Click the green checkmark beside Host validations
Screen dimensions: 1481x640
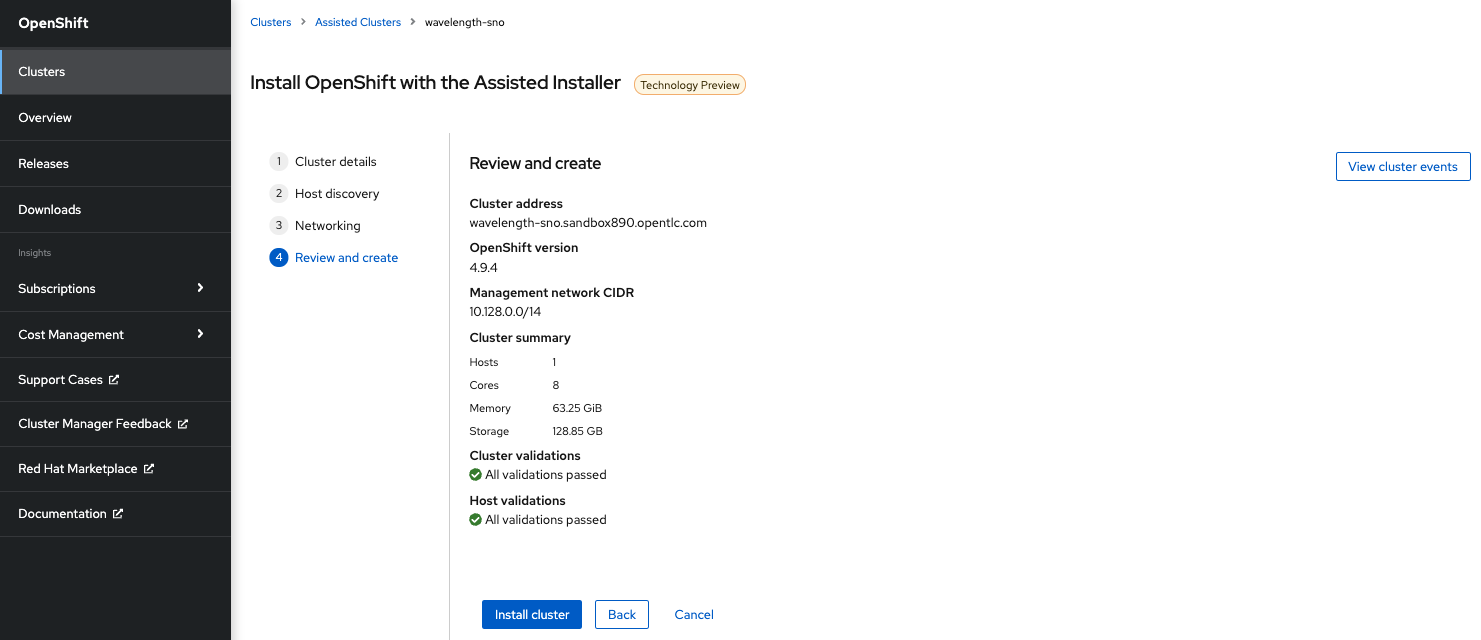pos(475,519)
